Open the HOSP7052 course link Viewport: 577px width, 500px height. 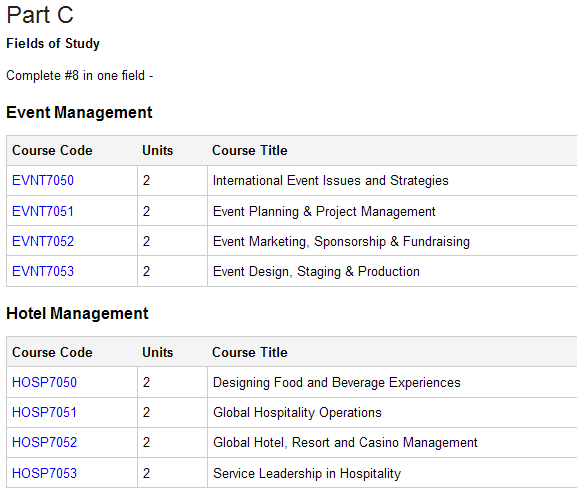tap(44, 442)
